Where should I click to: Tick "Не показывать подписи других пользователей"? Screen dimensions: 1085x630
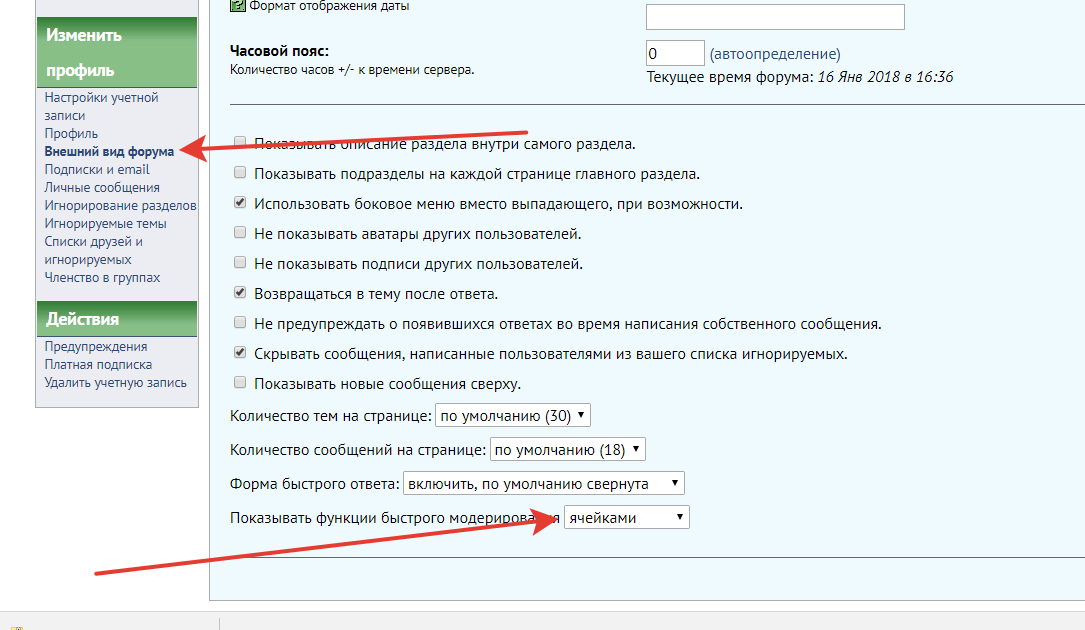pos(239,263)
